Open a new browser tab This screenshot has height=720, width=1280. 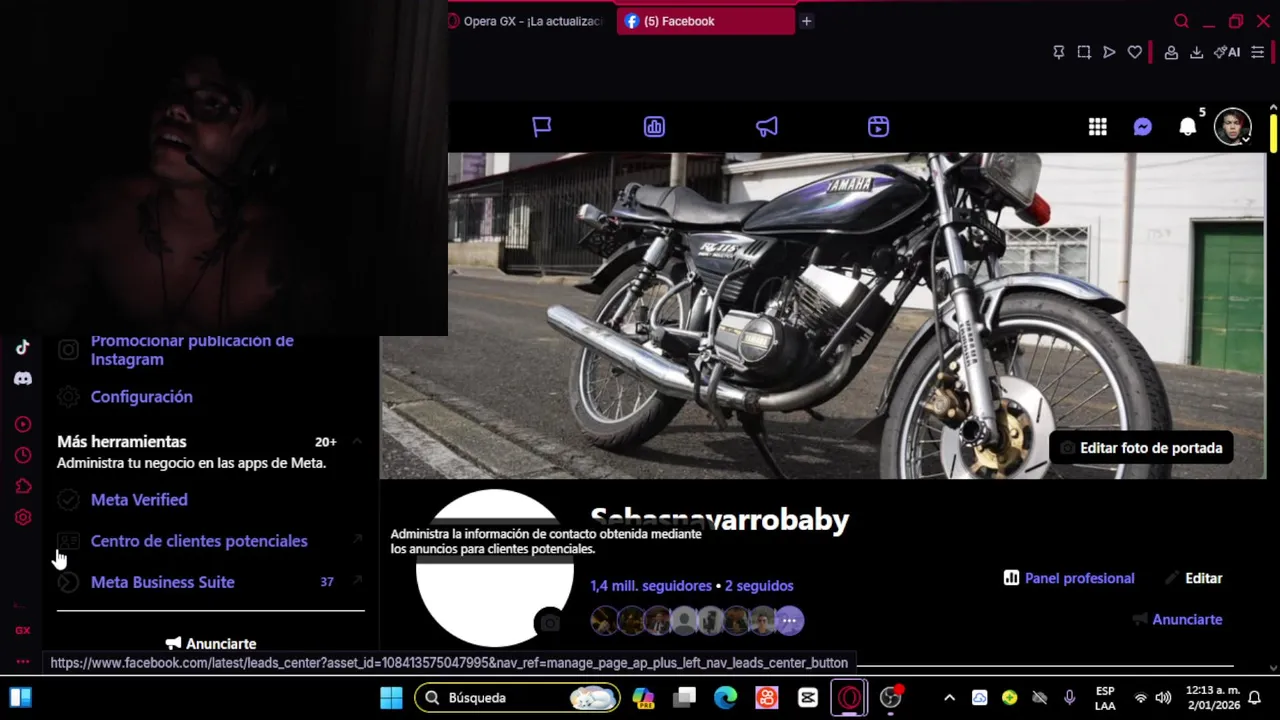point(806,21)
